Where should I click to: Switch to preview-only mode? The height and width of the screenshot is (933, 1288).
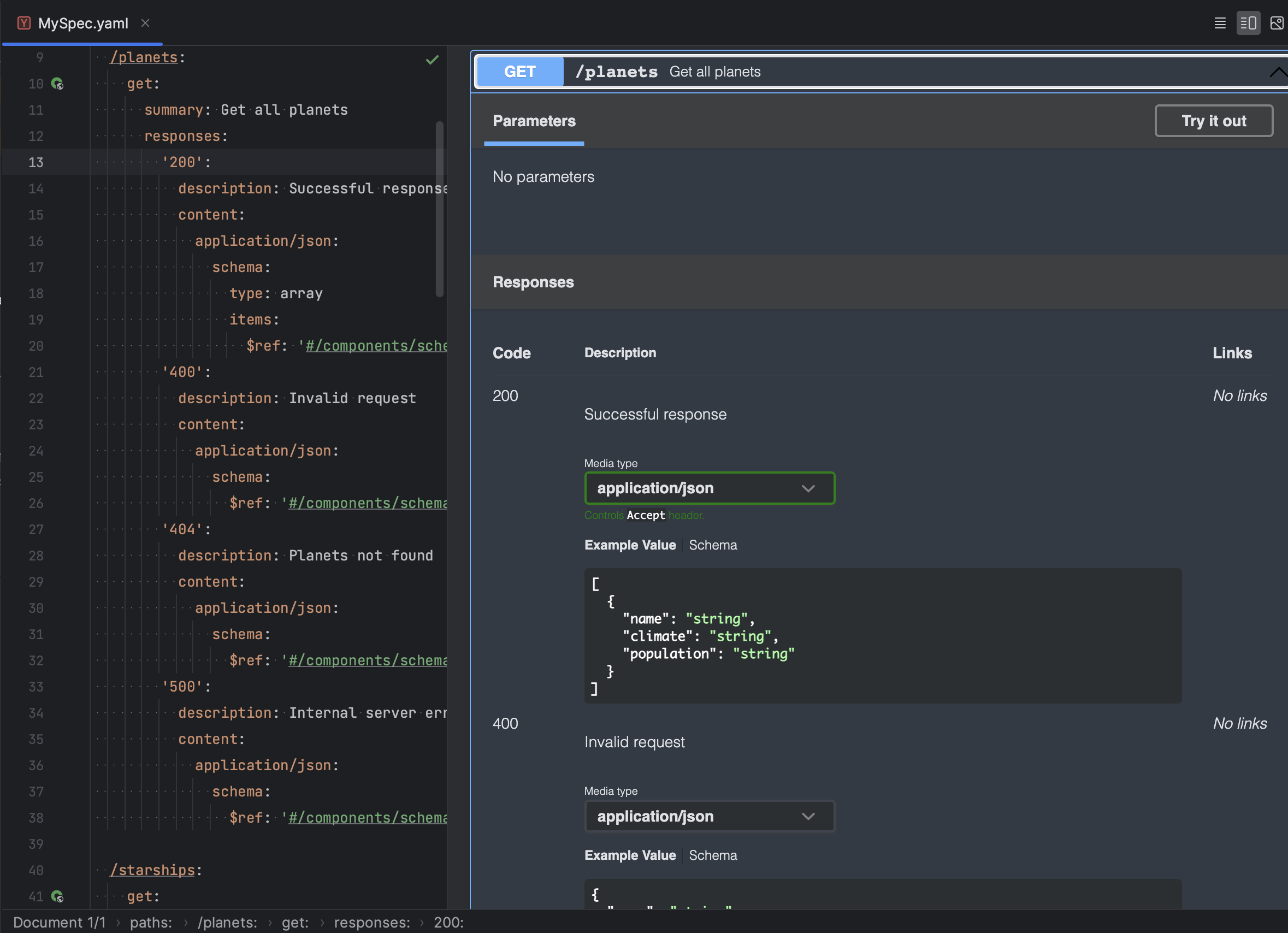point(1277,23)
